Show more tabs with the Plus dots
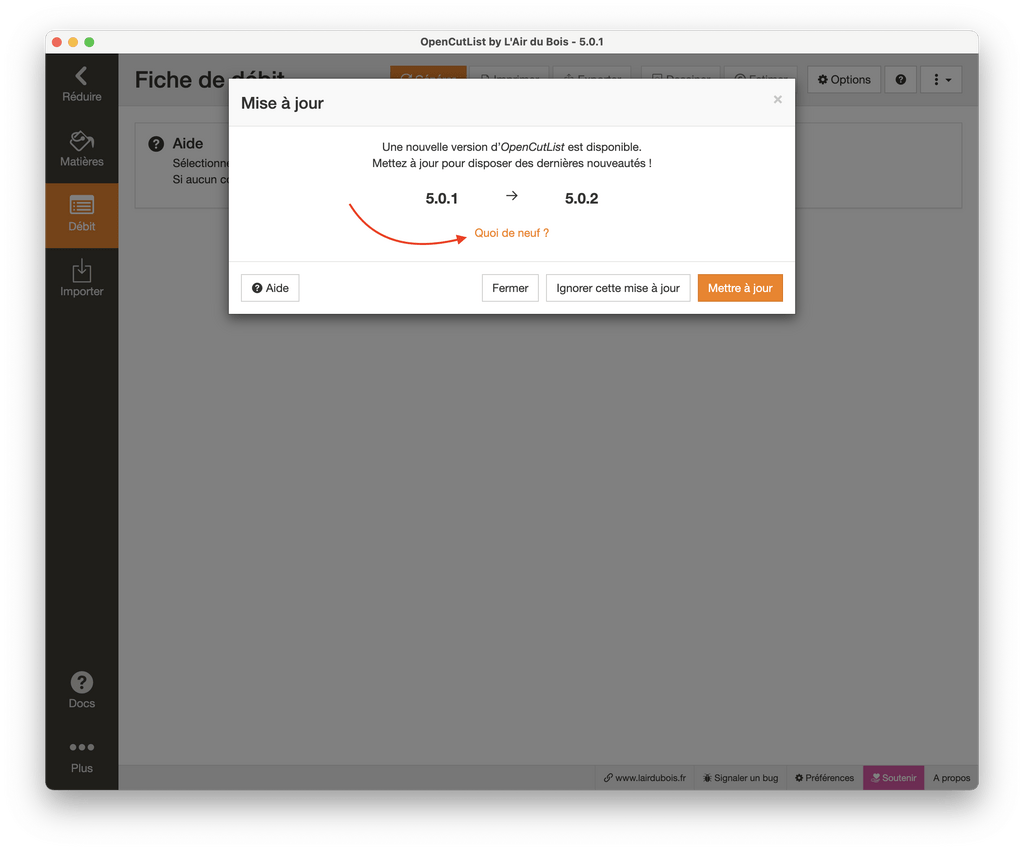This screenshot has width=1024, height=850. (x=82, y=756)
